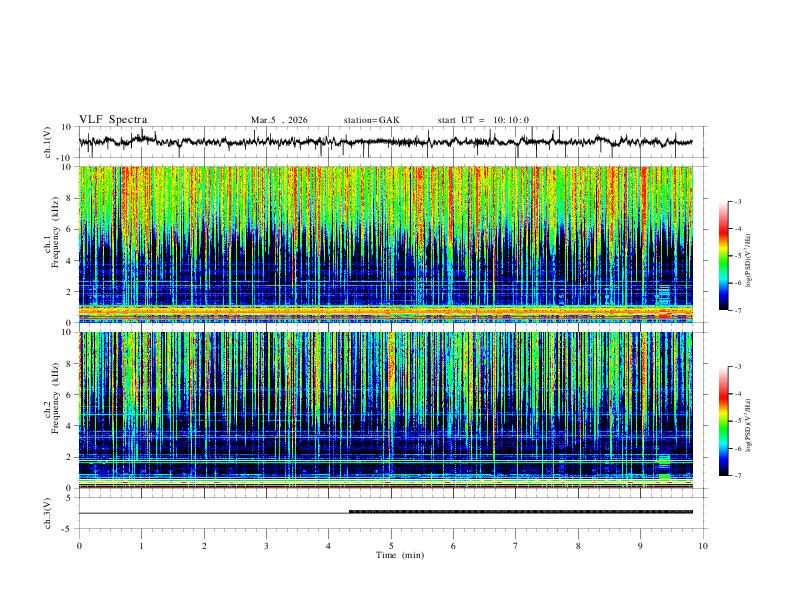792x612 pixels.
Task: Click the ch.1 voltage waveform trace
Action: tap(386, 142)
